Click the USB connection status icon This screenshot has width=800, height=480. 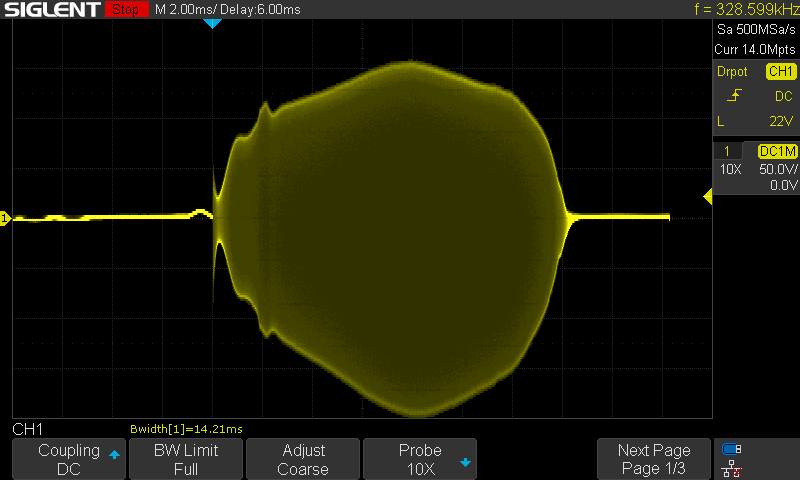pyautogui.click(x=732, y=449)
